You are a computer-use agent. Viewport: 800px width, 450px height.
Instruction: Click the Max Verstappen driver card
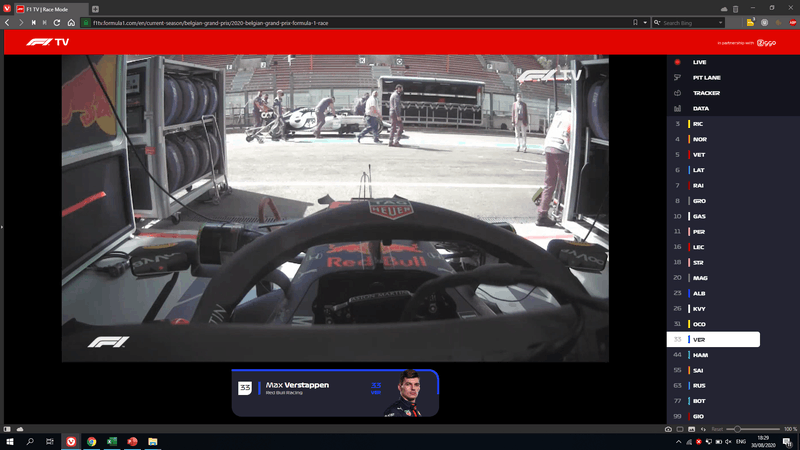[x=335, y=393]
